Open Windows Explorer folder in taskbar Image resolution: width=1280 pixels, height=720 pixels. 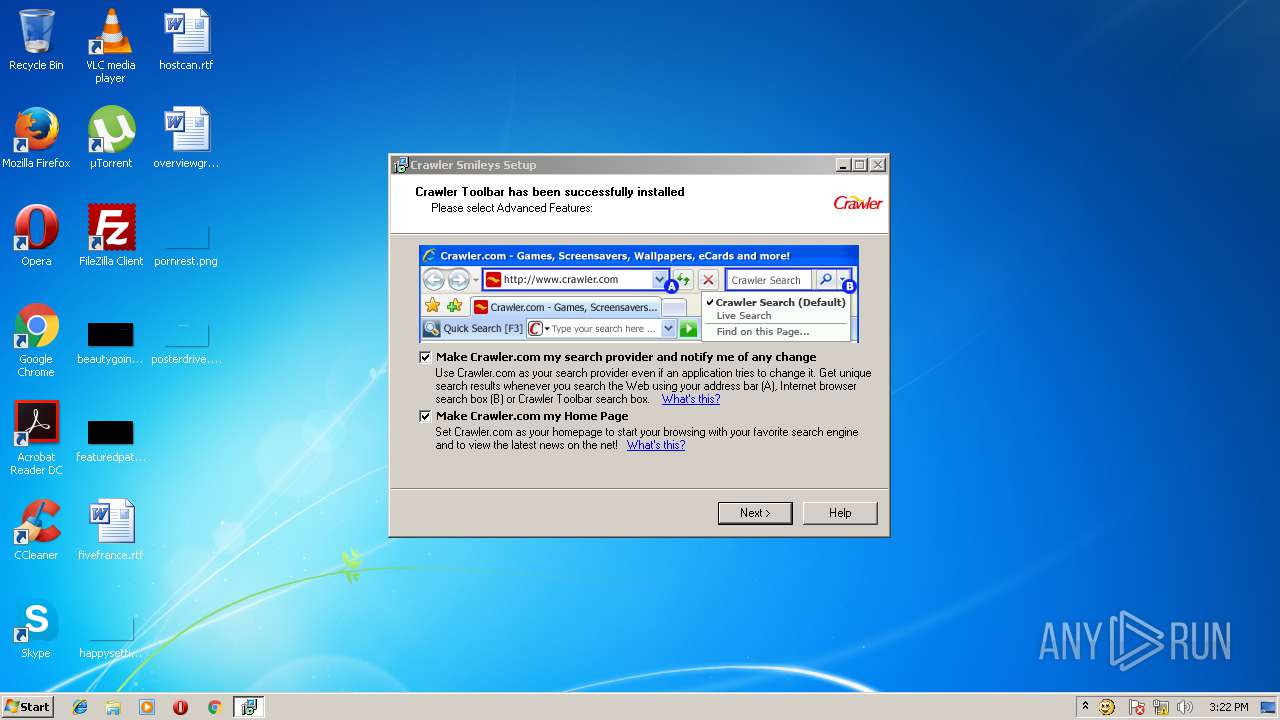coord(113,707)
